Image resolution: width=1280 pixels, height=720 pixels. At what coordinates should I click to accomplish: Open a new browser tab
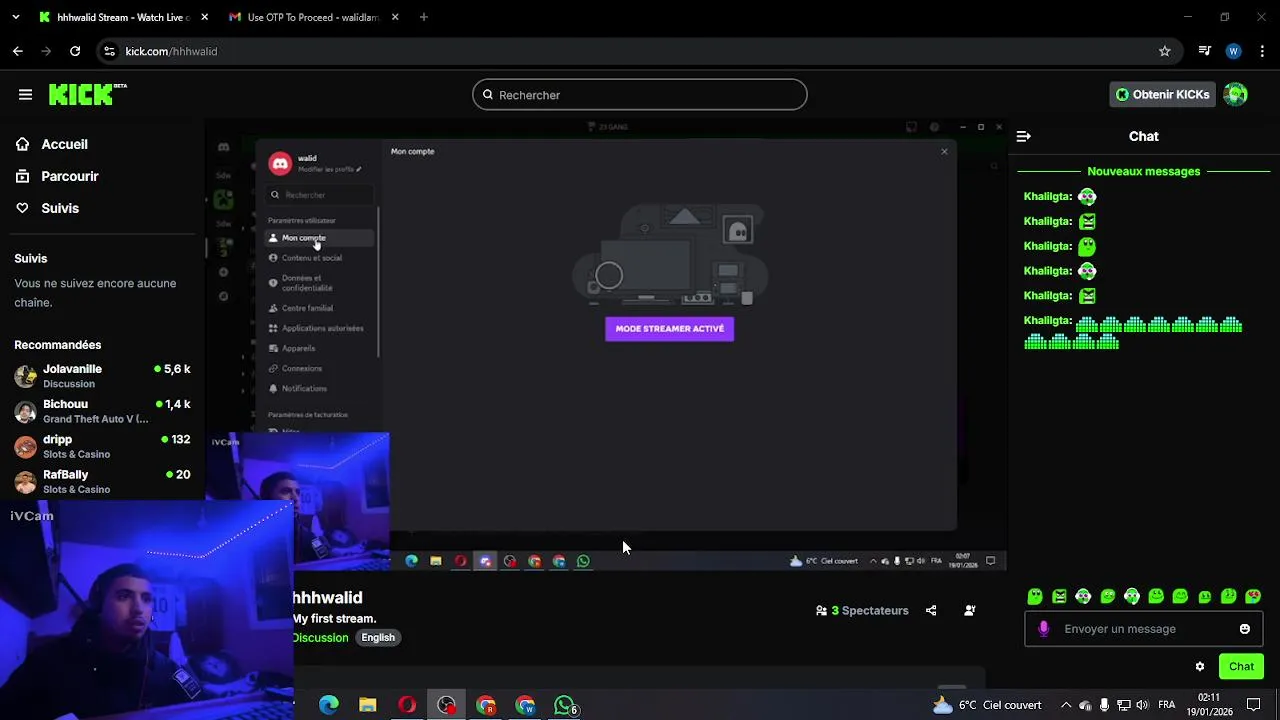tap(424, 17)
